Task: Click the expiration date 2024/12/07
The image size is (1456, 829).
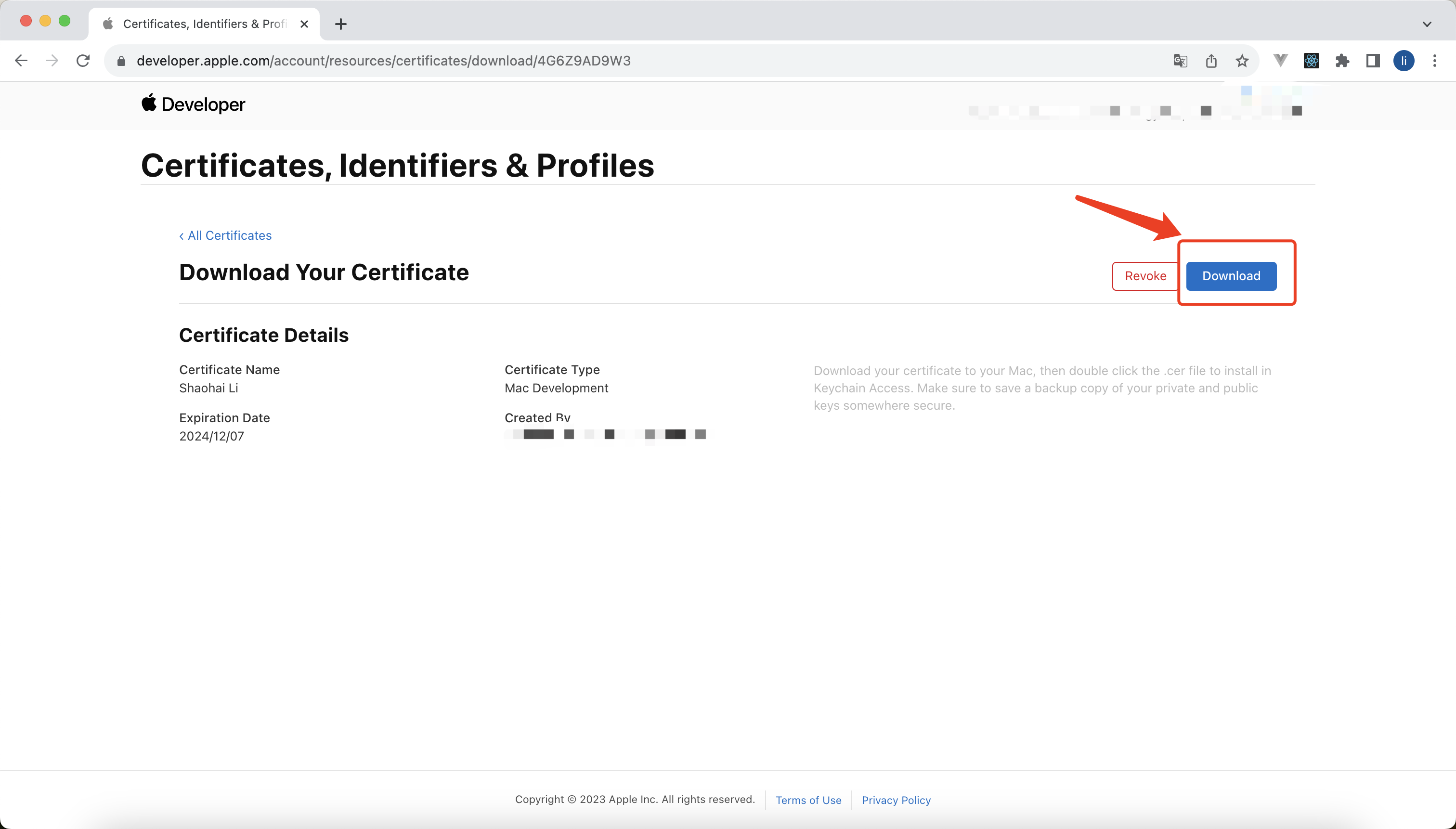Action: 211,436
